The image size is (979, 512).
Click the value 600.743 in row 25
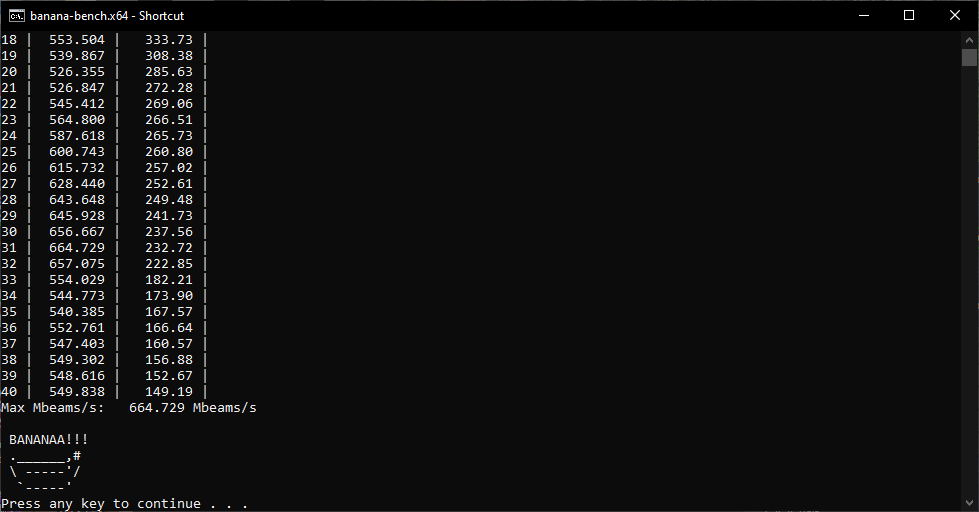[x=77, y=152]
